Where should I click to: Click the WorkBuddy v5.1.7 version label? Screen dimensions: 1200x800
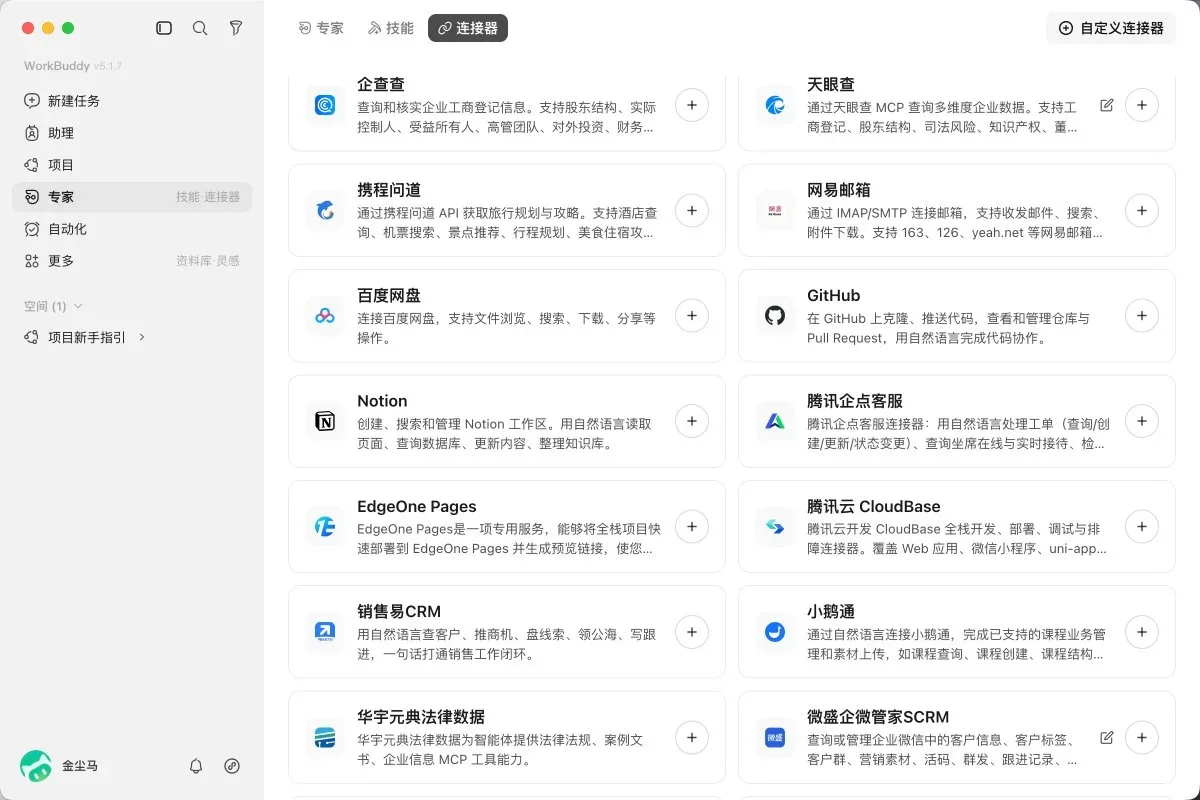point(73,66)
